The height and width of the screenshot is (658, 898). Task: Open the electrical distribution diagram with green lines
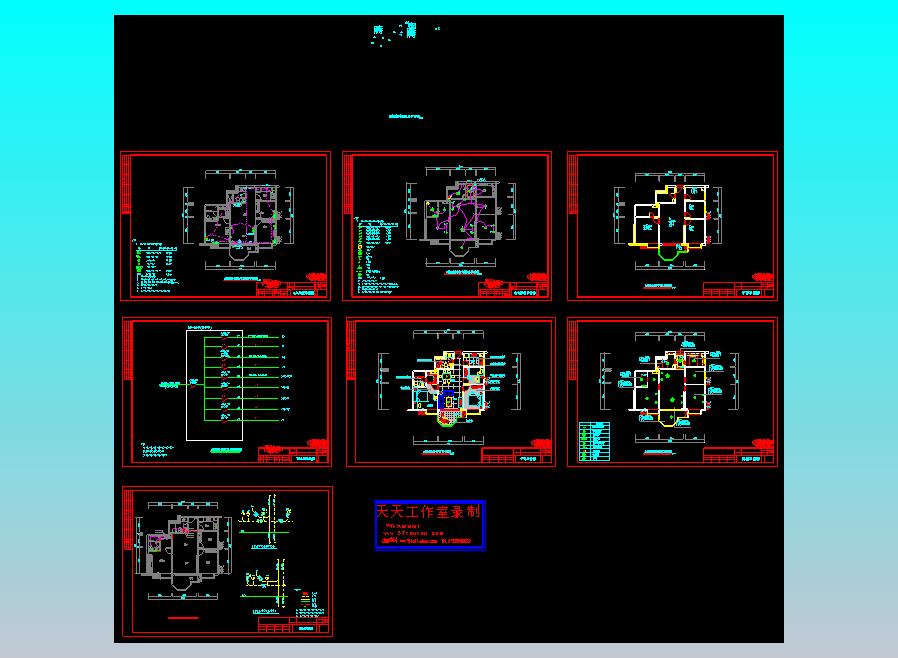pyautogui.click(x=227, y=392)
